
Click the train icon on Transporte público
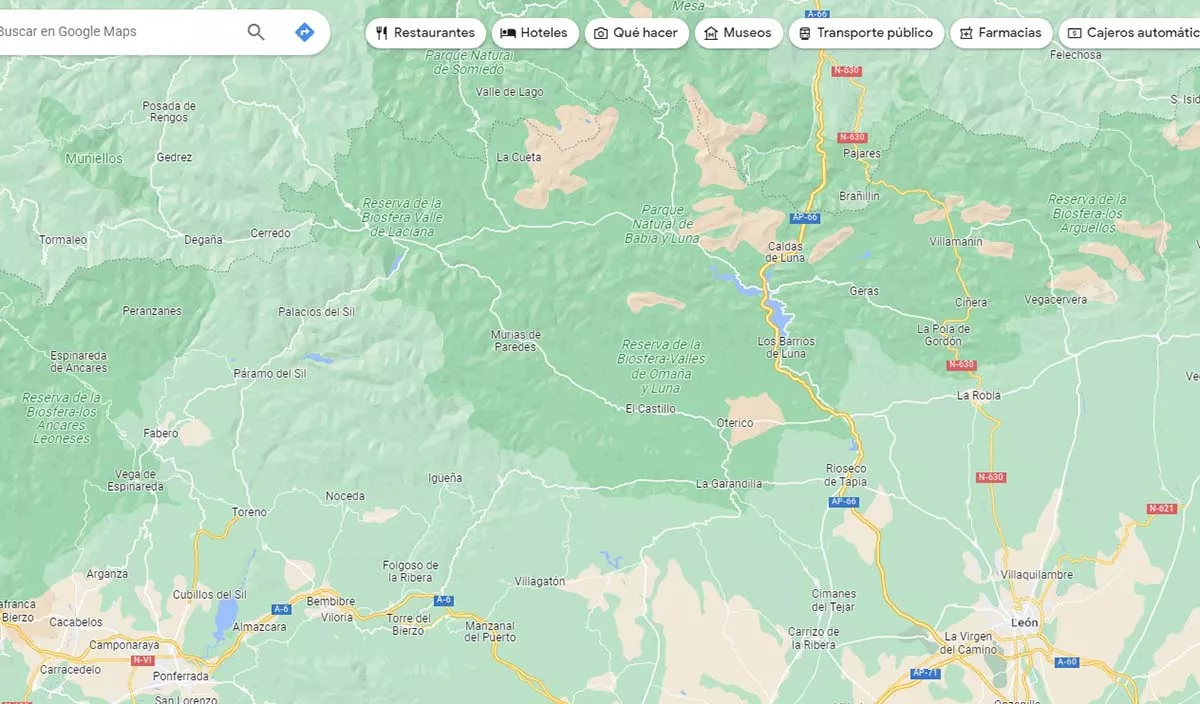(805, 33)
